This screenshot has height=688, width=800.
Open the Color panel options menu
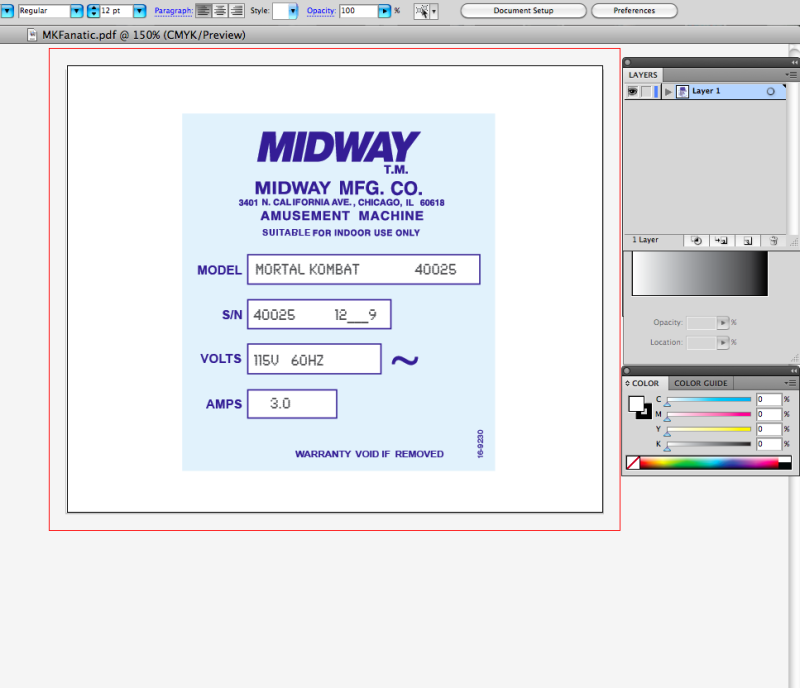click(790, 383)
